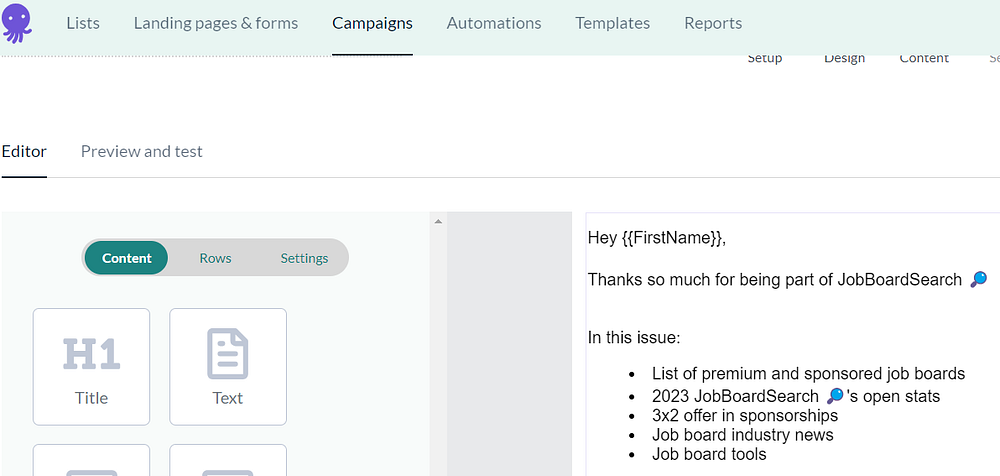1000x476 pixels.
Task: Open the Lists section
Action: 83,23
